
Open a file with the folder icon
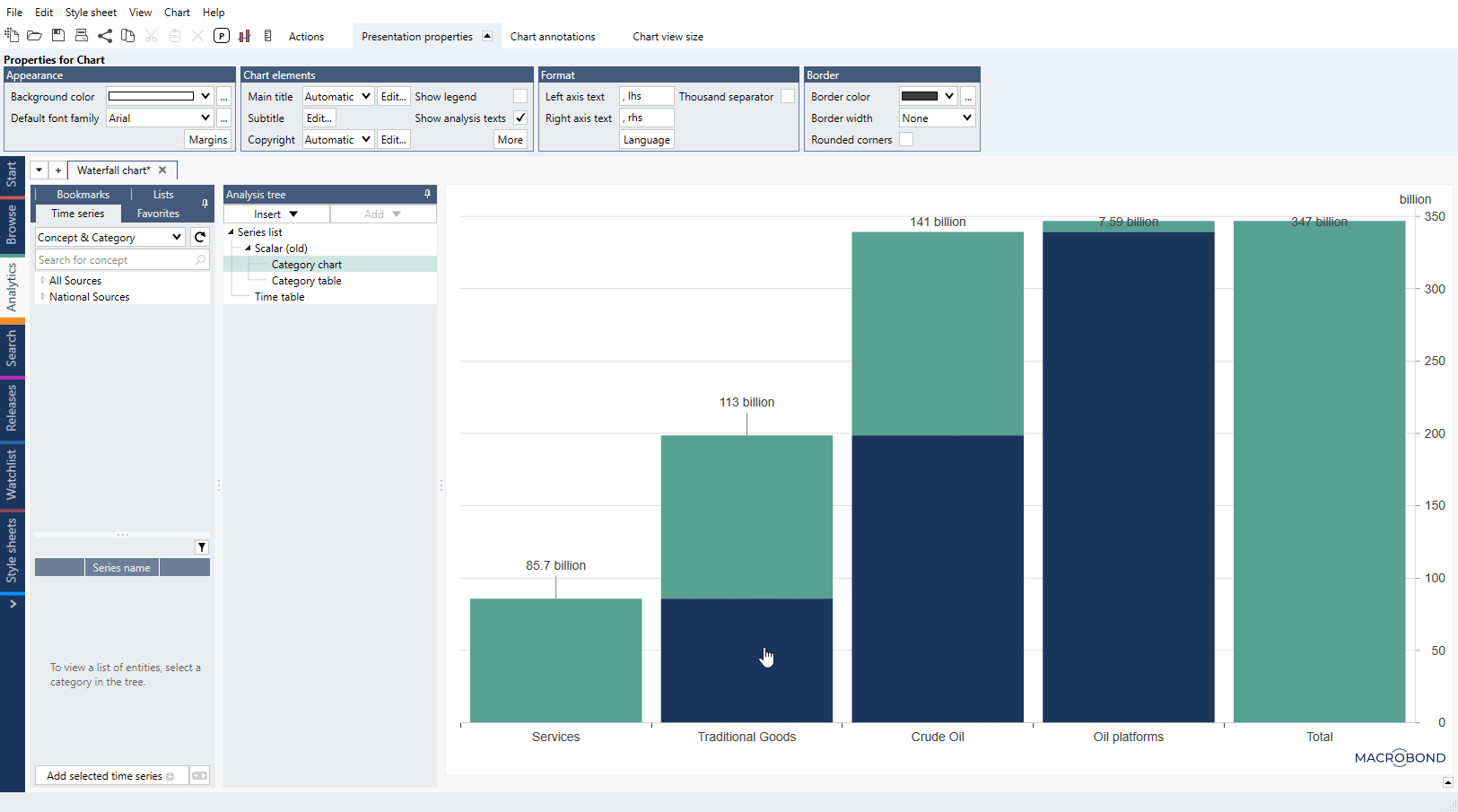[35, 35]
